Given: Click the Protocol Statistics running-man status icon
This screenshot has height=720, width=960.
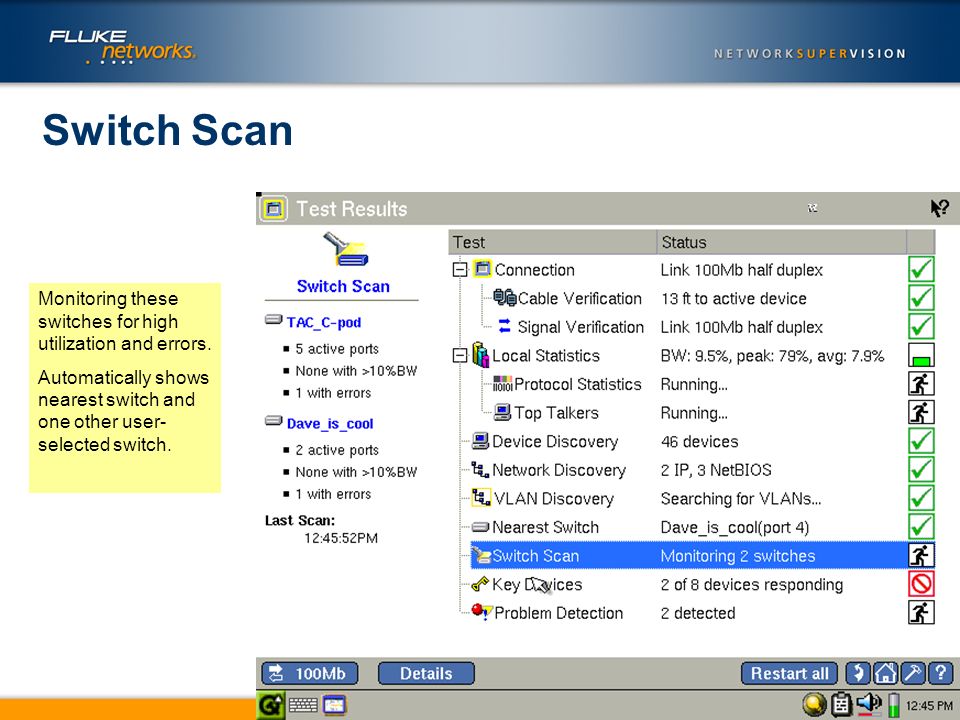Looking at the screenshot, I should click(x=921, y=384).
